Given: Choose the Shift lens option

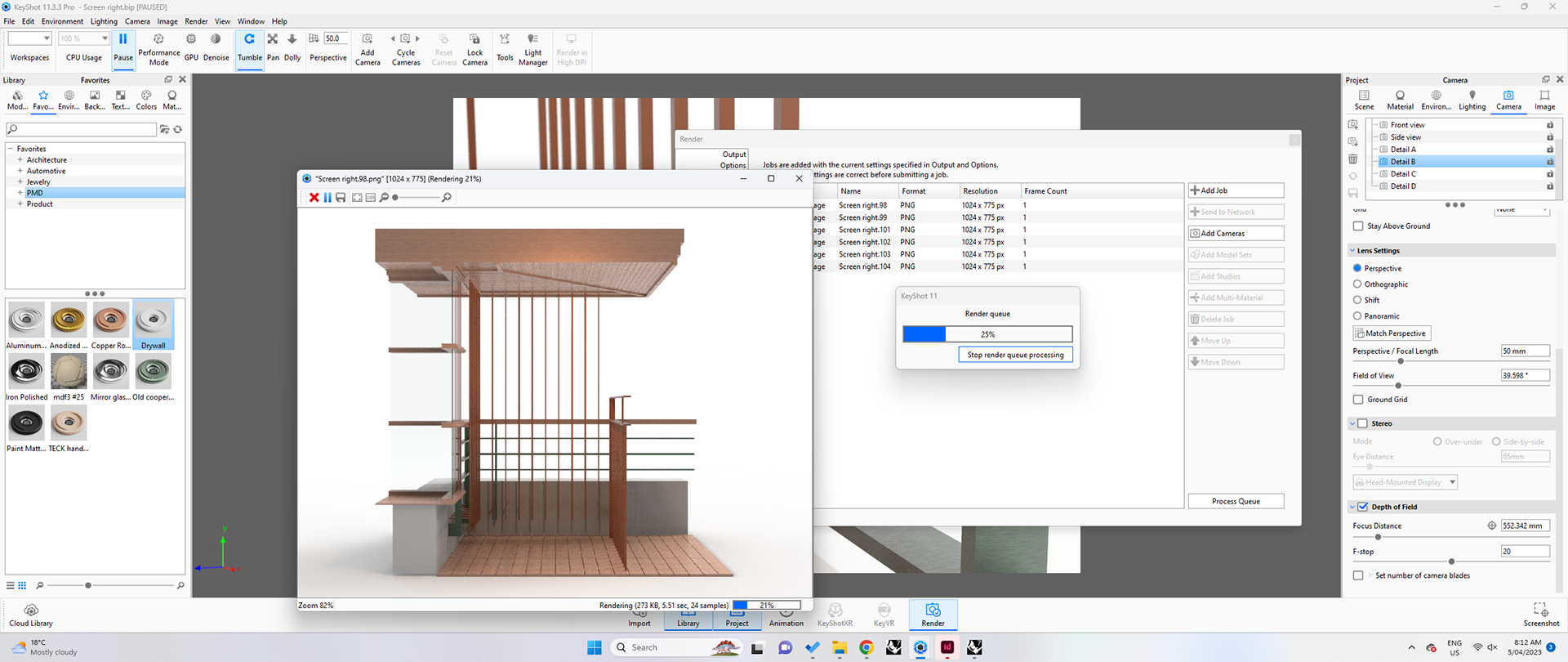Looking at the screenshot, I should click(1357, 300).
